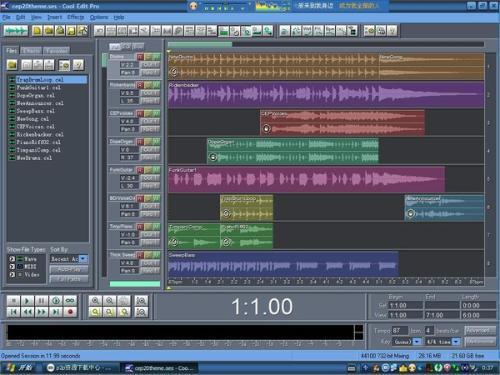Open the Edit menu

(x=21, y=17)
